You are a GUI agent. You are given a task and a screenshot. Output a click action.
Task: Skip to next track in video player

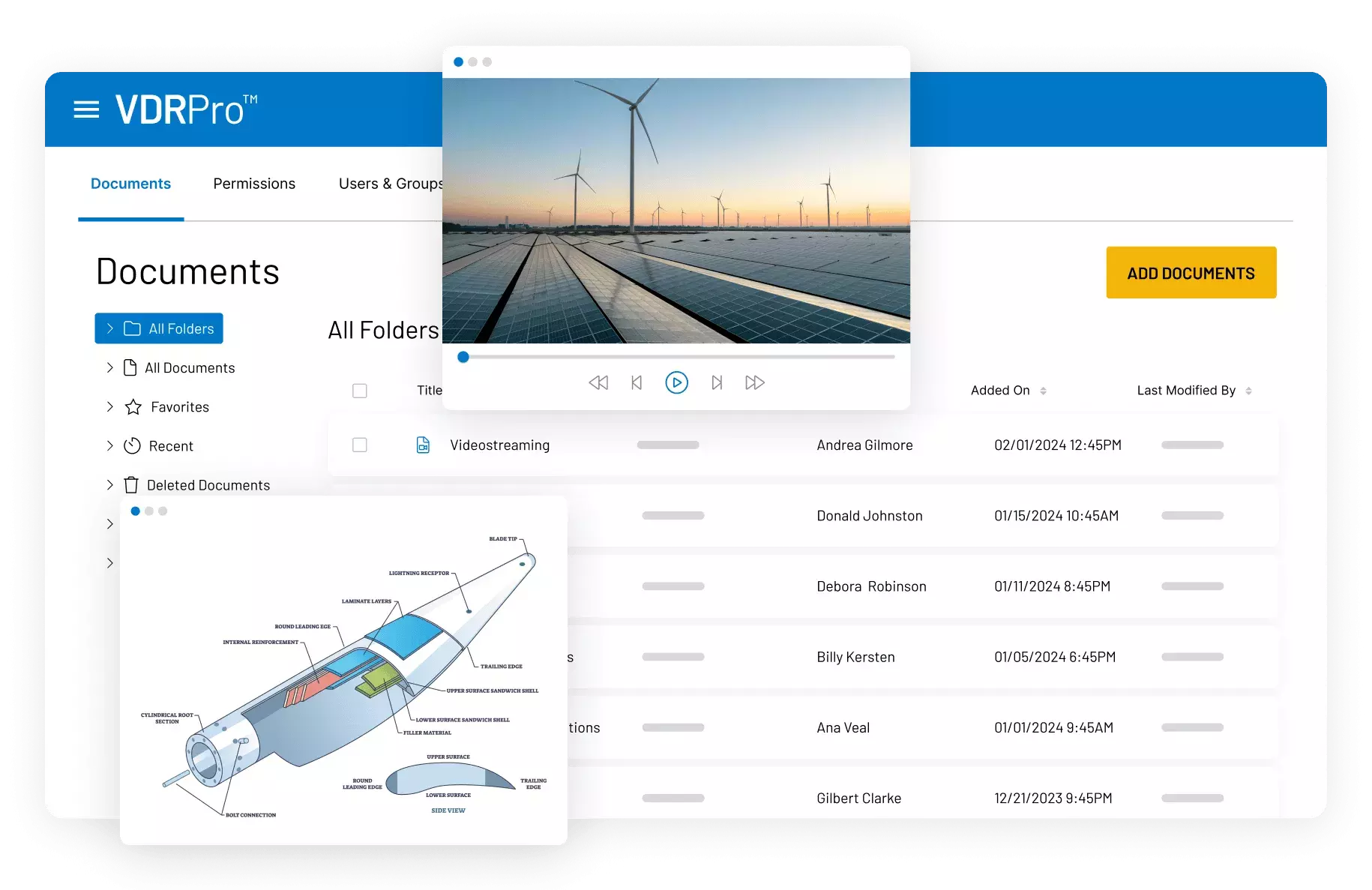point(717,382)
